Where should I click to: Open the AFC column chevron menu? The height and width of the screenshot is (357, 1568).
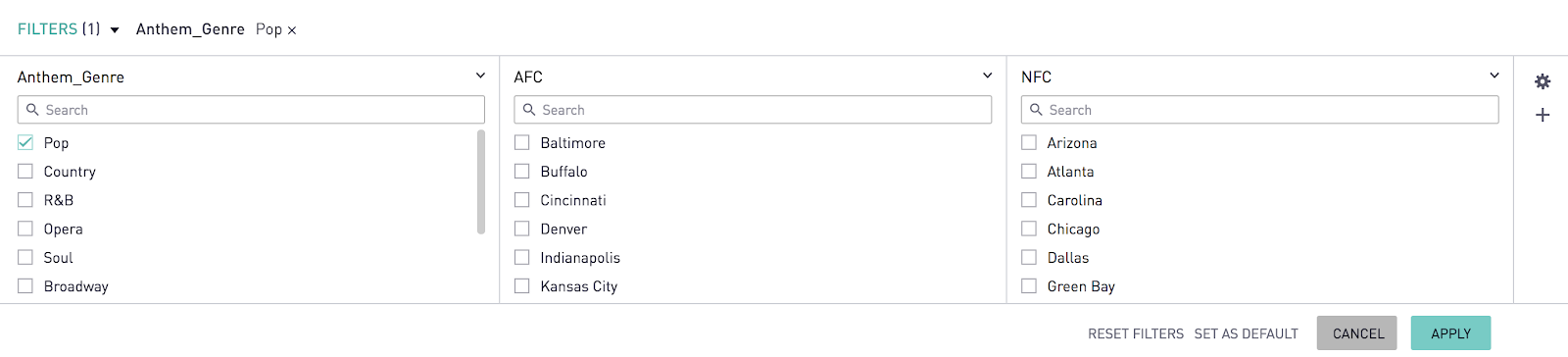tap(987, 76)
